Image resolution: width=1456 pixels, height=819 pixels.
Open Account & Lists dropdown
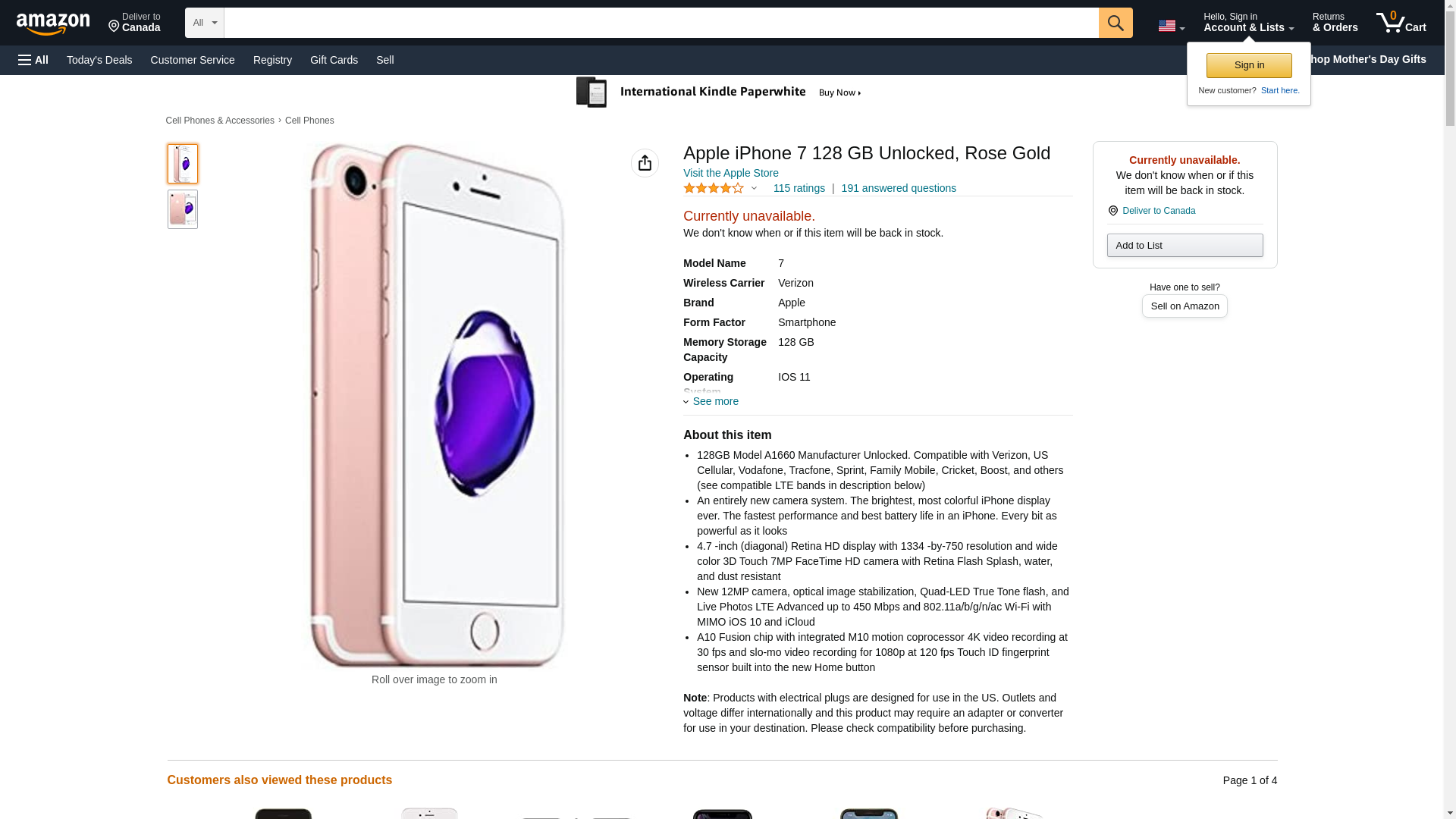coord(1248,23)
